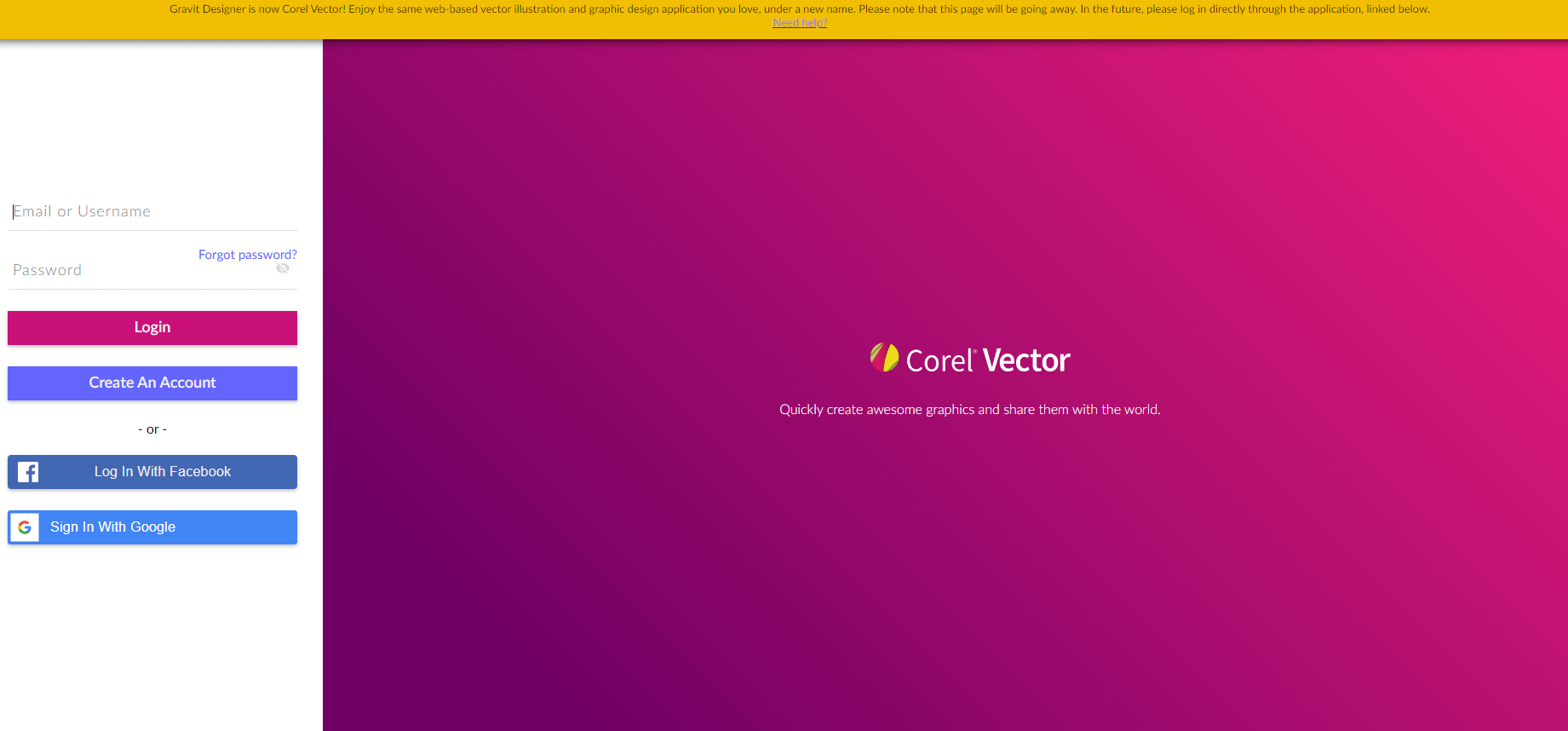Click the 'Quickly create awesome graphics' tagline
Image resolution: width=1568 pixels, height=731 pixels.
point(969,410)
